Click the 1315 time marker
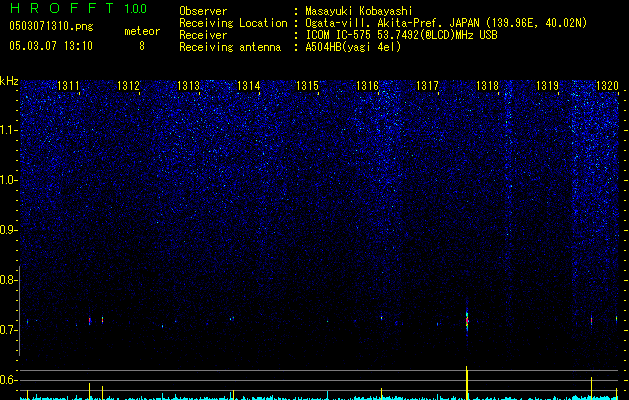This screenshot has height=400, width=629. point(307,86)
